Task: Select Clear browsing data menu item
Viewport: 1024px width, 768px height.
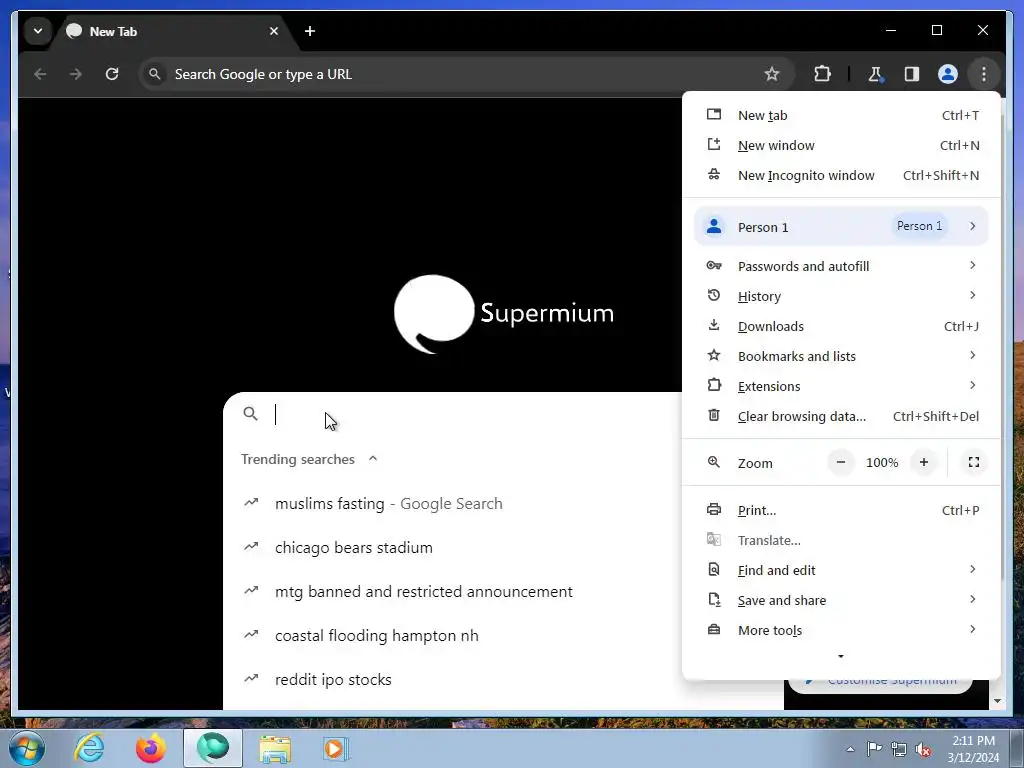Action: (841, 416)
